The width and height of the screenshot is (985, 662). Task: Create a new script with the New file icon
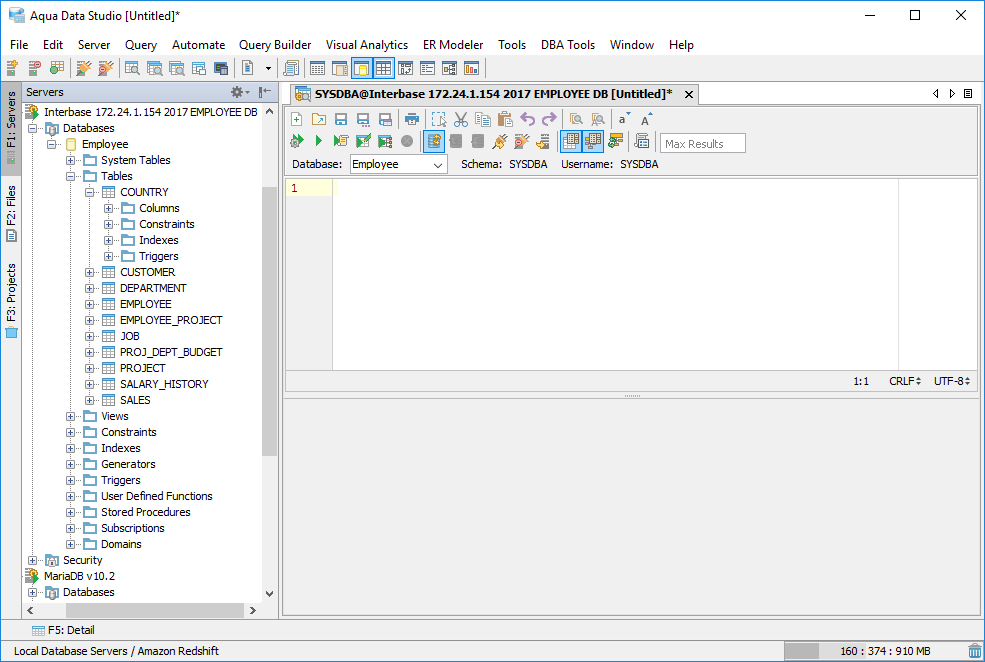[x=297, y=119]
